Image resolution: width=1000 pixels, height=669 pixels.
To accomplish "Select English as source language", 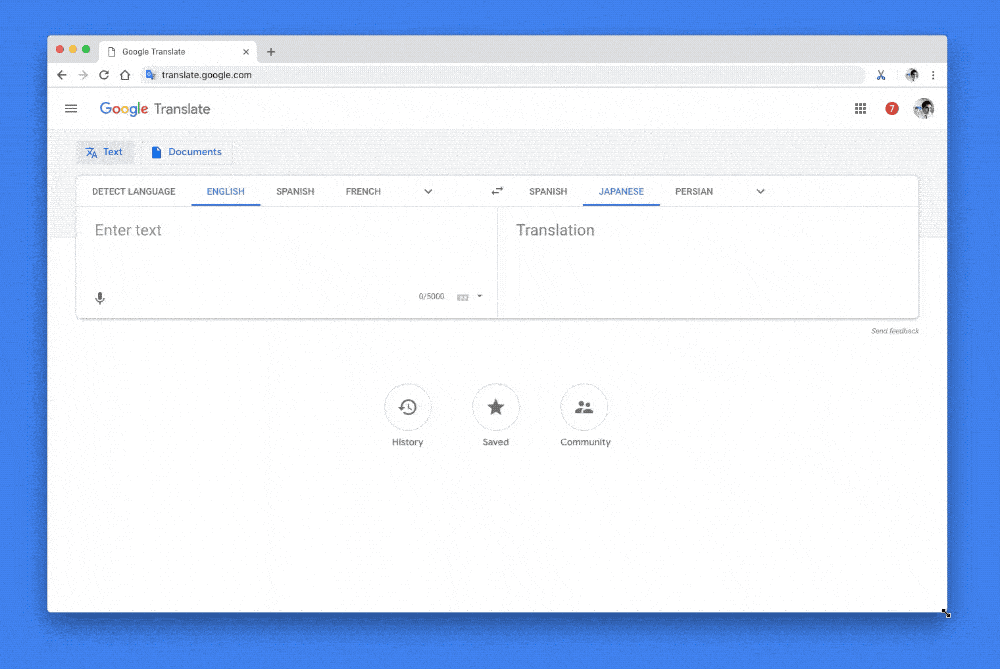I will coord(226,191).
